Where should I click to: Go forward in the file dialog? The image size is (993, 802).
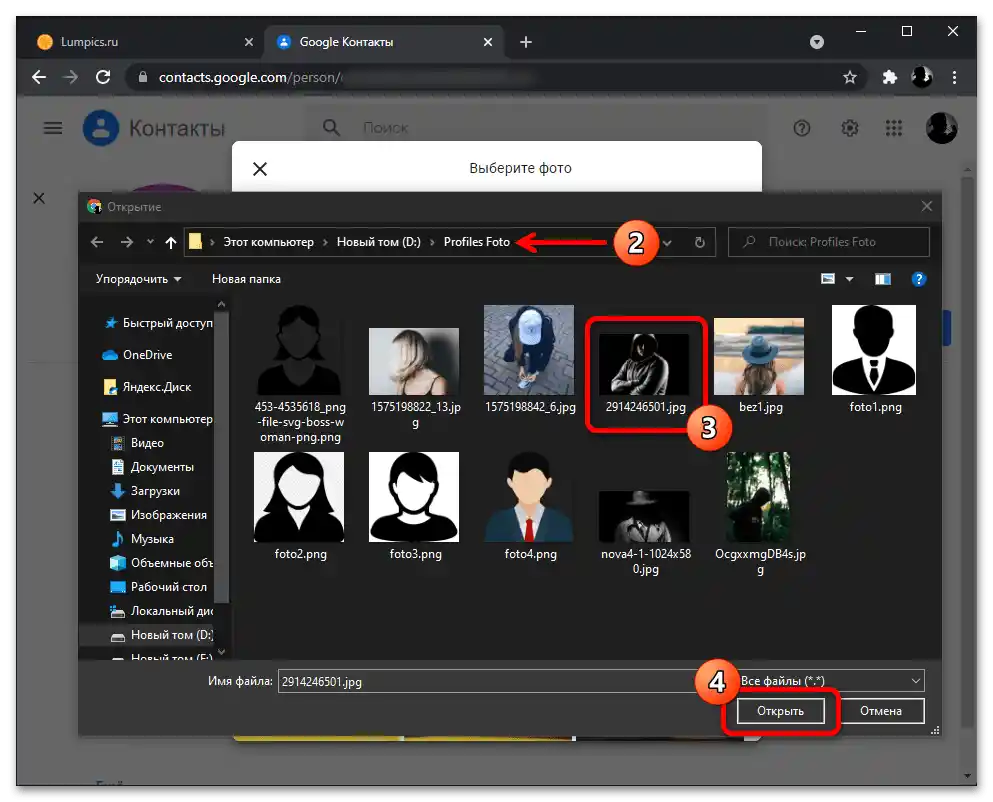point(127,242)
